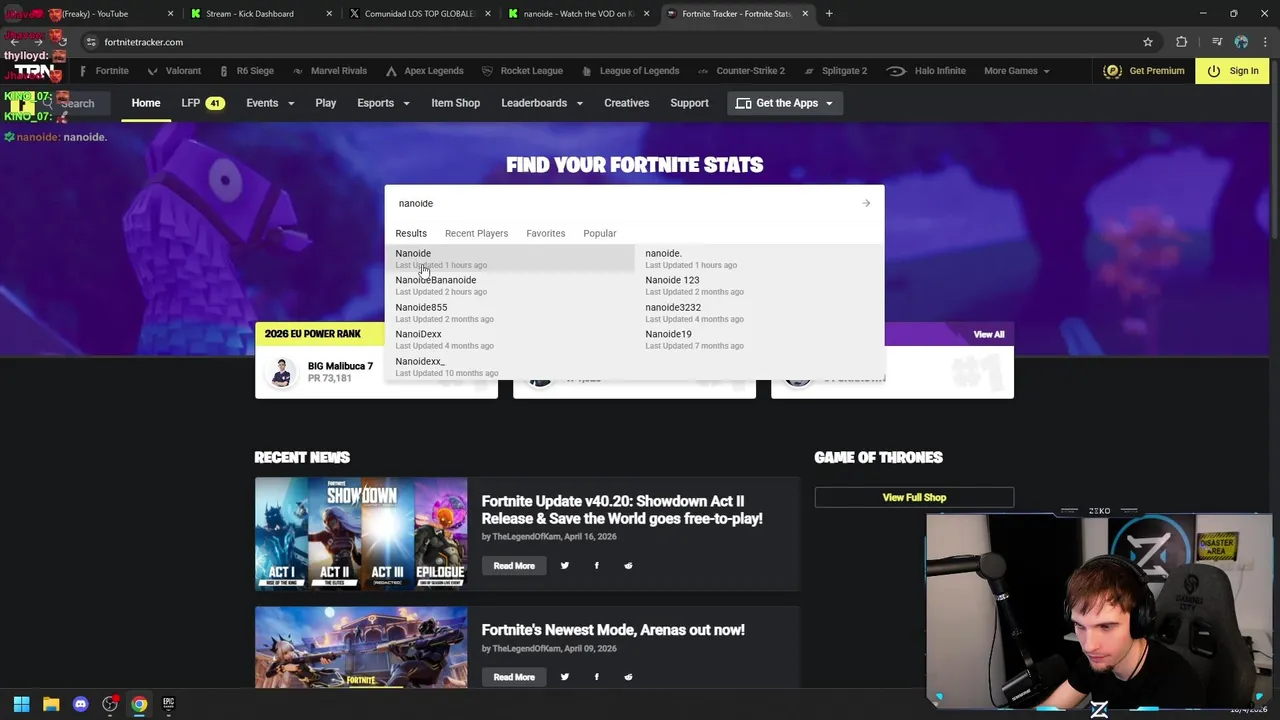This screenshot has height=720, width=1280.
Task: Open the Counter-Strike 2 tracker
Action: pyautogui.click(x=741, y=71)
